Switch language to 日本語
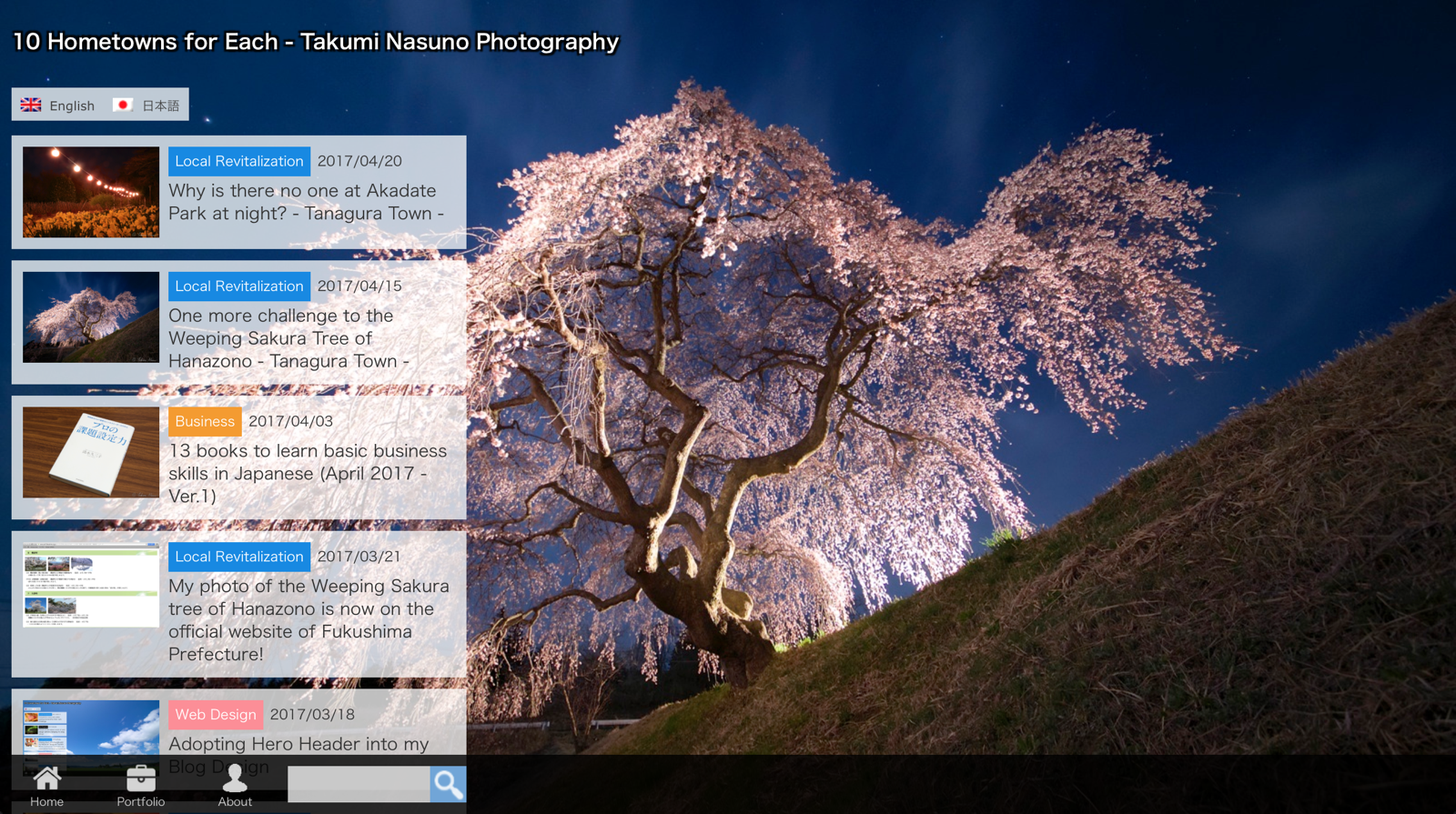Screen dimensions: 1456x814 pyautogui.click(x=160, y=106)
